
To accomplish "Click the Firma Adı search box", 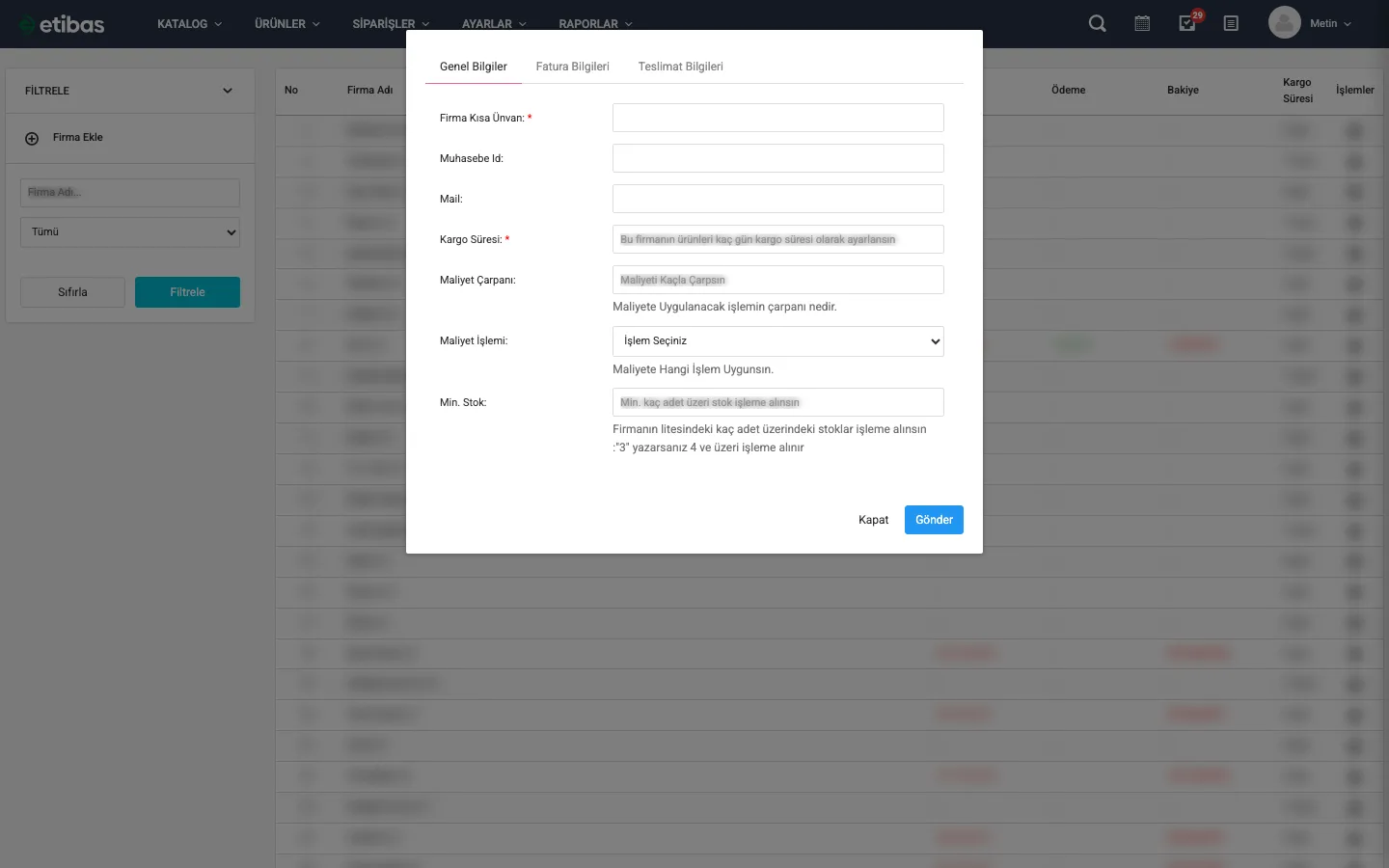I will (x=129, y=192).
